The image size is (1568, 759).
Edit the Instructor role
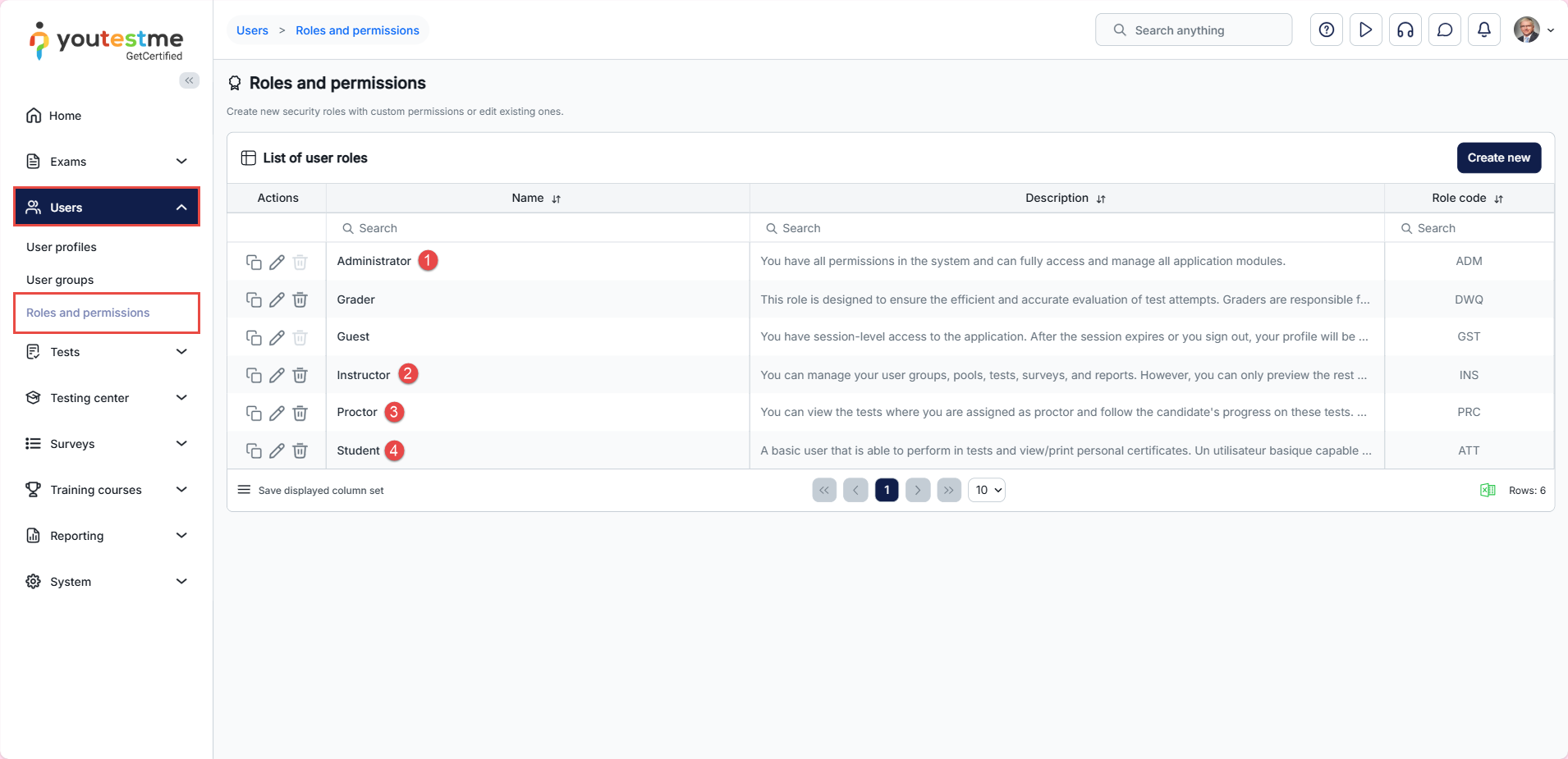tap(277, 375)
